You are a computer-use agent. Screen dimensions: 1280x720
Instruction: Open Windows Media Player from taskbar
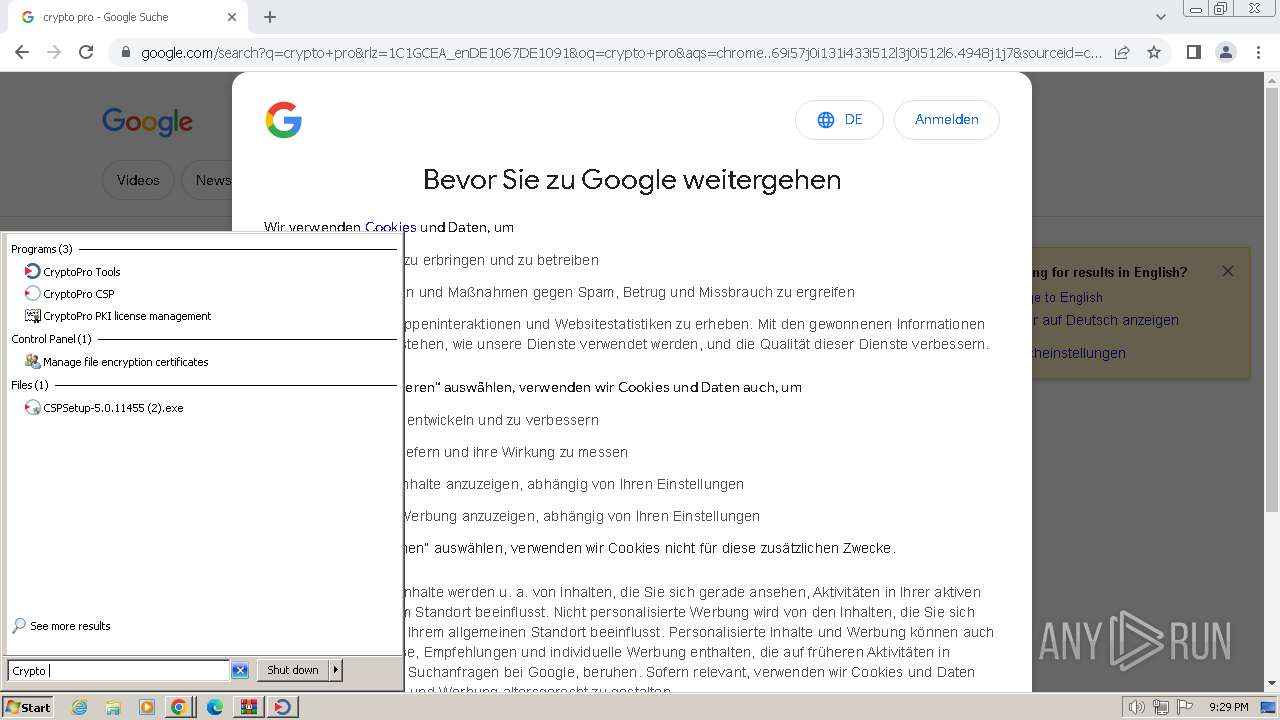(147, 707)
